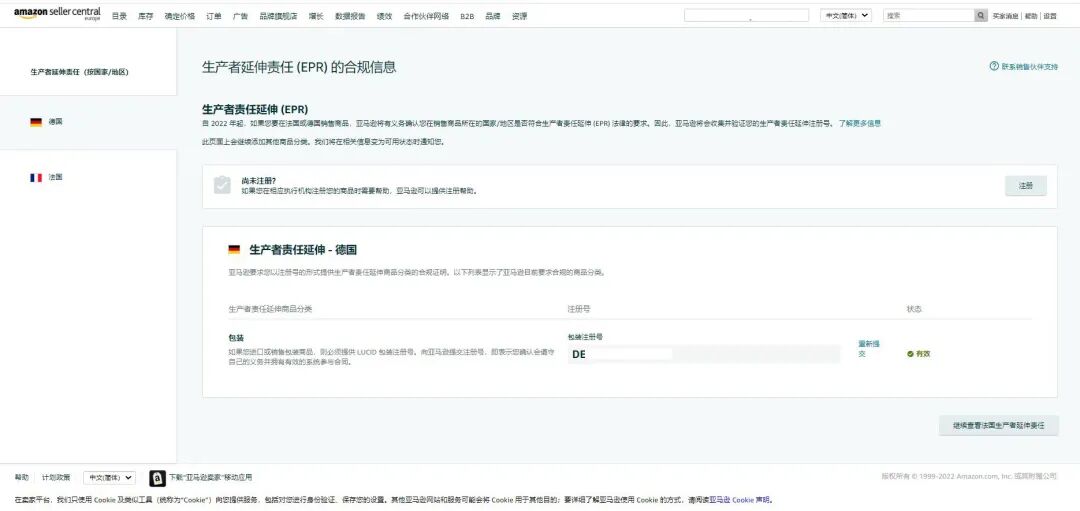Click the search magnifier icon
The image size is (1080, 511).
coord(981,15)
